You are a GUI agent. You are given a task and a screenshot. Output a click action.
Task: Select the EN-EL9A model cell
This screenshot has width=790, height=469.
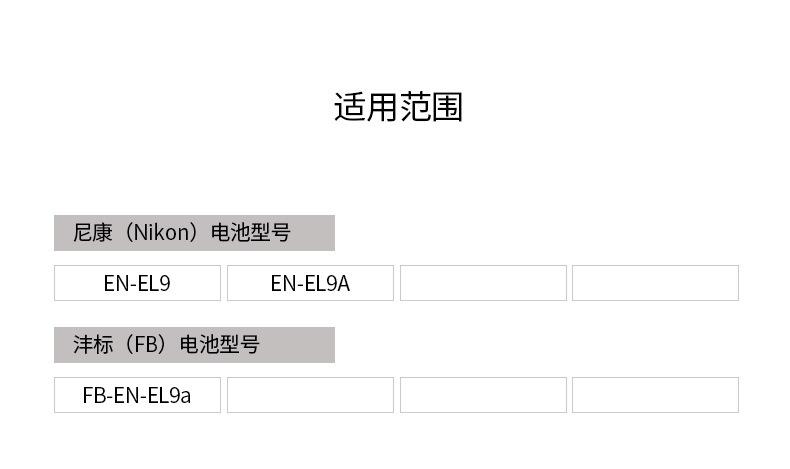[x=310, y=283]
